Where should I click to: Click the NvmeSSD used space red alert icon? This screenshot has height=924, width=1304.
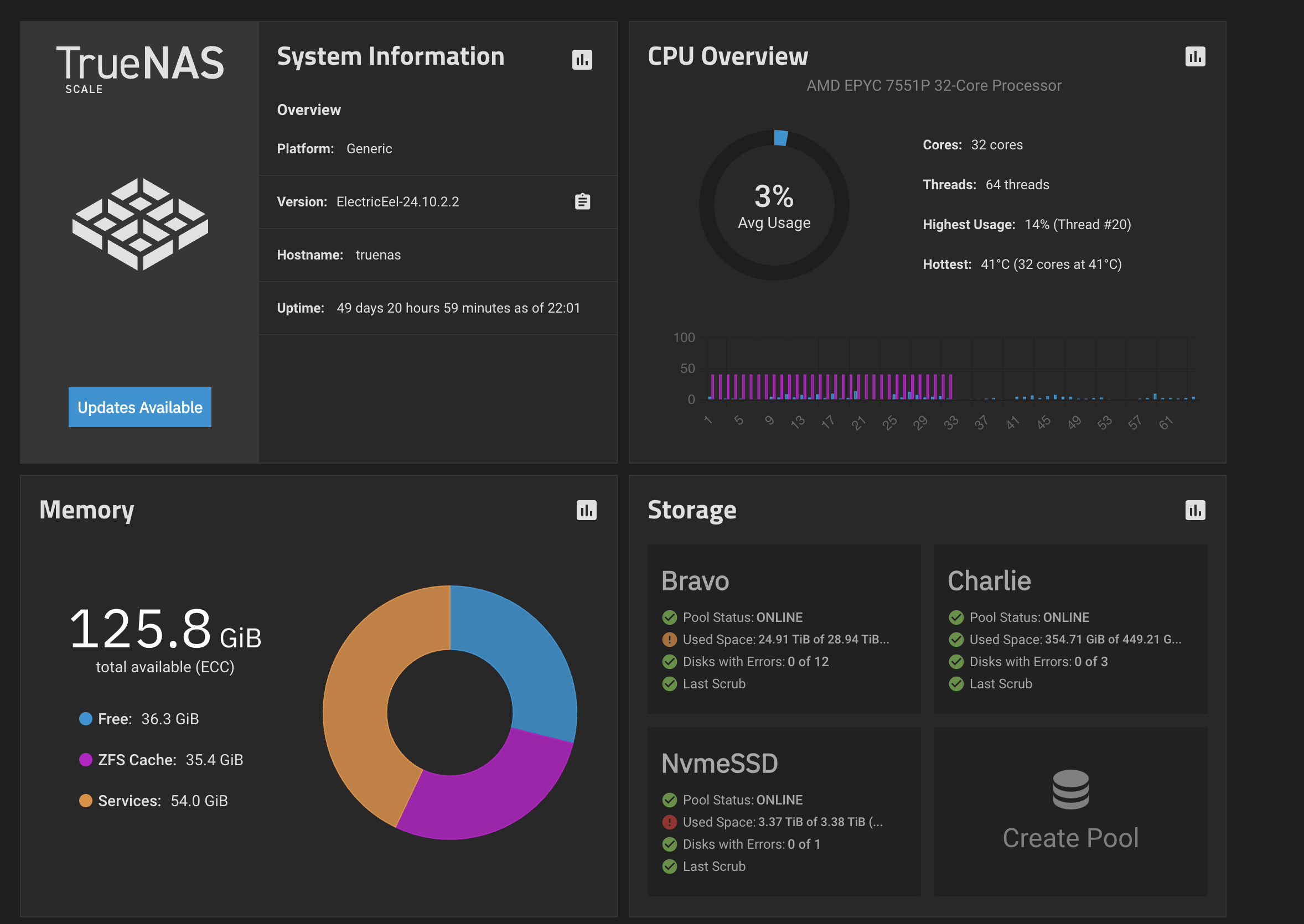coord(669,822)
